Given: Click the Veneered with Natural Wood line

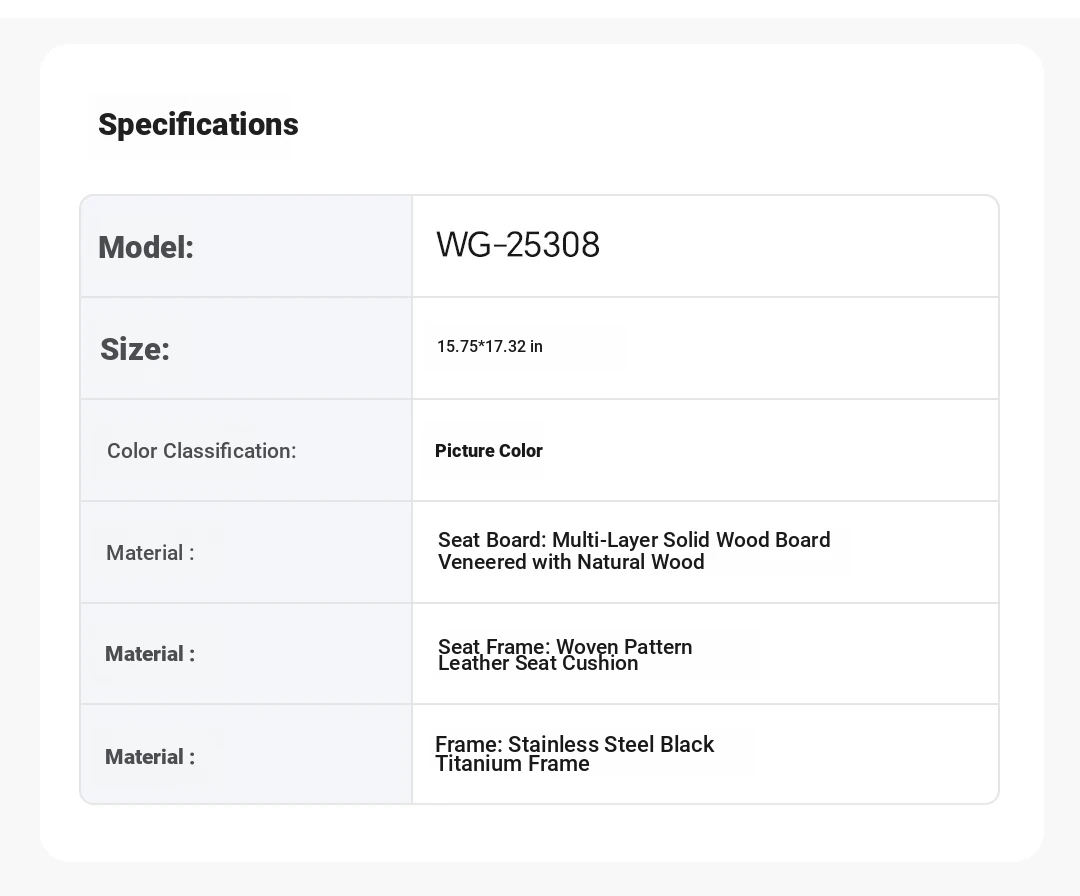Looking at the screenshot, I should [571, 562].
